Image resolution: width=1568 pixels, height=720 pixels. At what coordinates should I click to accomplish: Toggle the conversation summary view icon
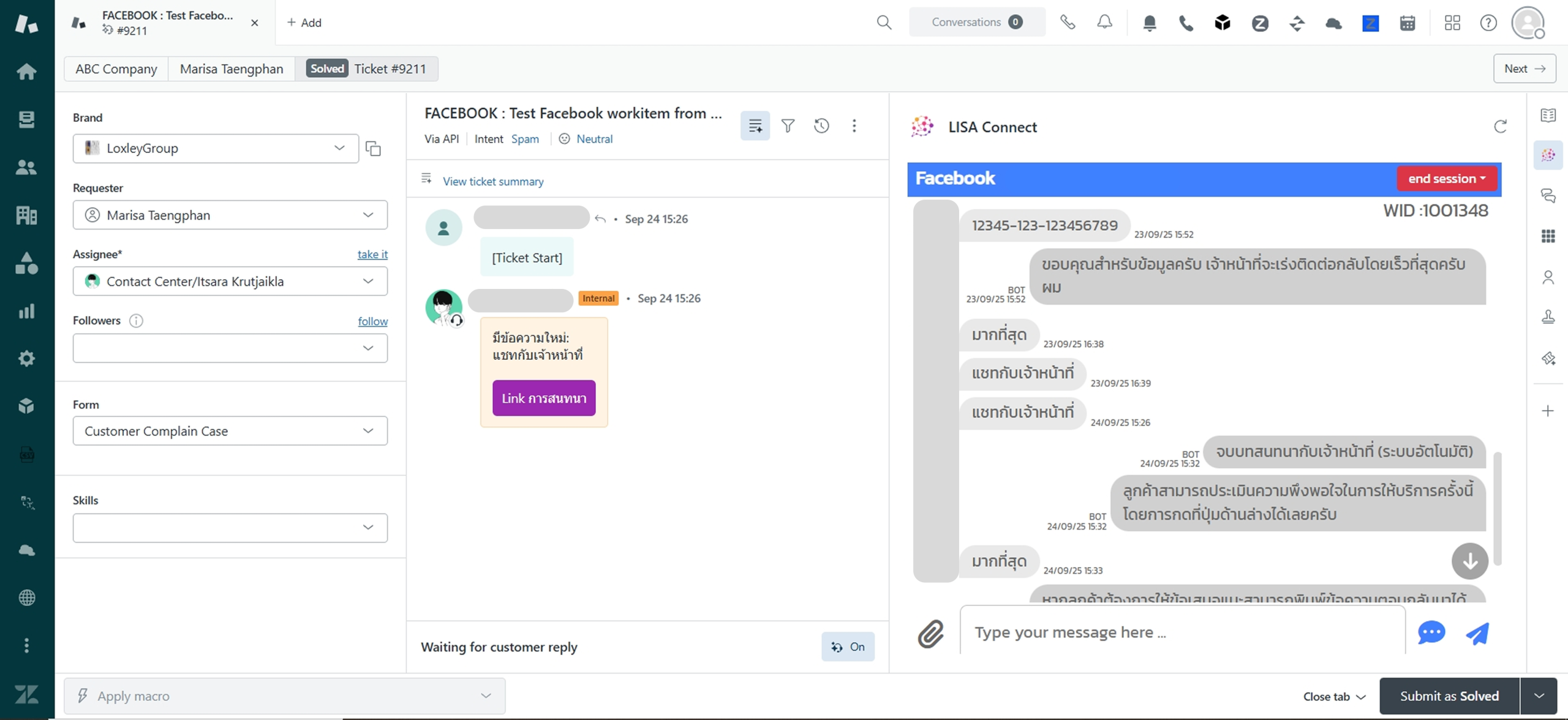(x=755, y=126)
